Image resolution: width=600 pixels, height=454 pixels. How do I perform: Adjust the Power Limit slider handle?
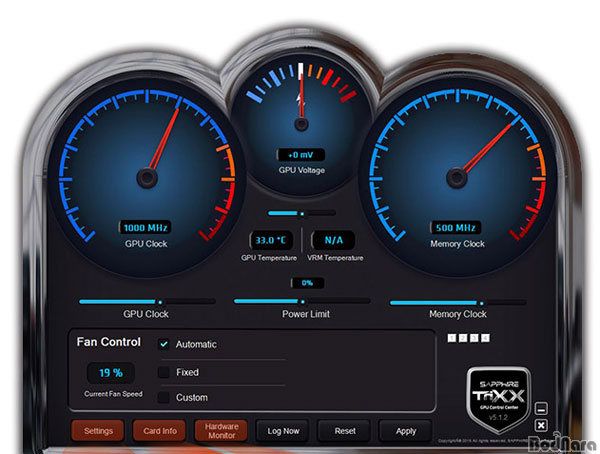tap(303, 302)
